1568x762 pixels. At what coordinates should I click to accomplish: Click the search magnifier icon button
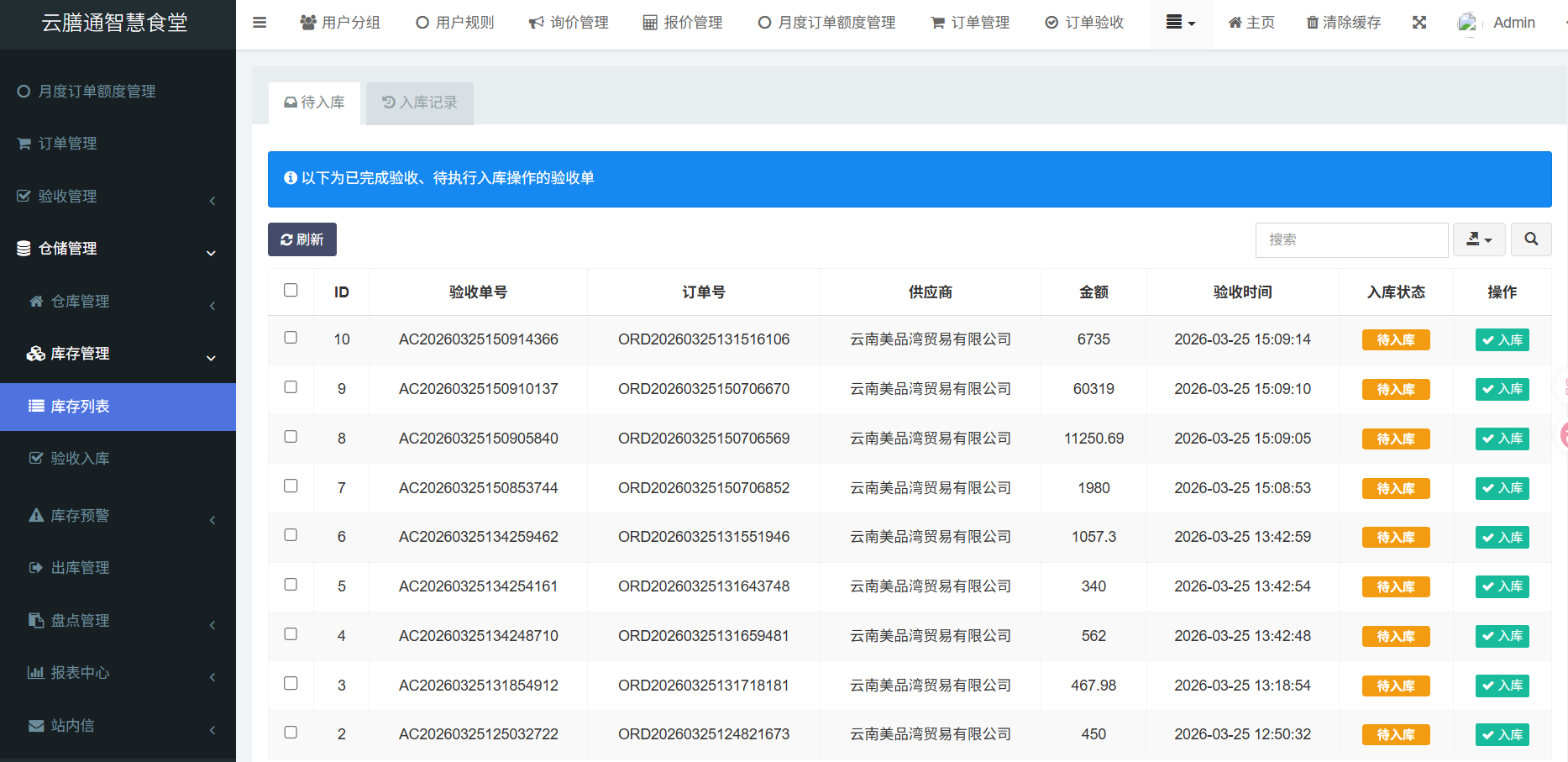tap(1530, 239)
